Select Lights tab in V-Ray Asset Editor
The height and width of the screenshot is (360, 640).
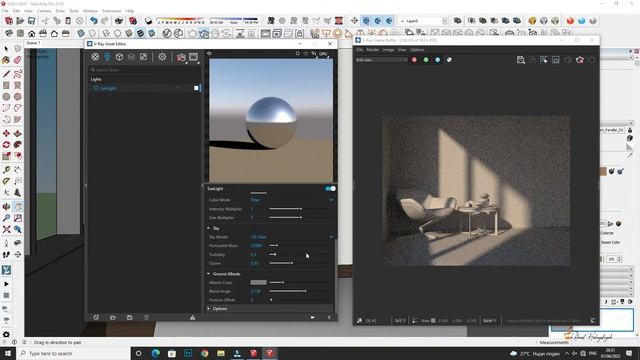click(x=107, y=57)
